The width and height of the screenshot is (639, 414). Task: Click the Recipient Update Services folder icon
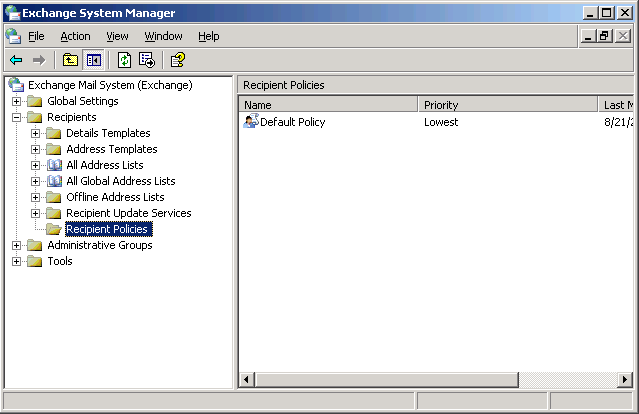click(x=54, y=213)
